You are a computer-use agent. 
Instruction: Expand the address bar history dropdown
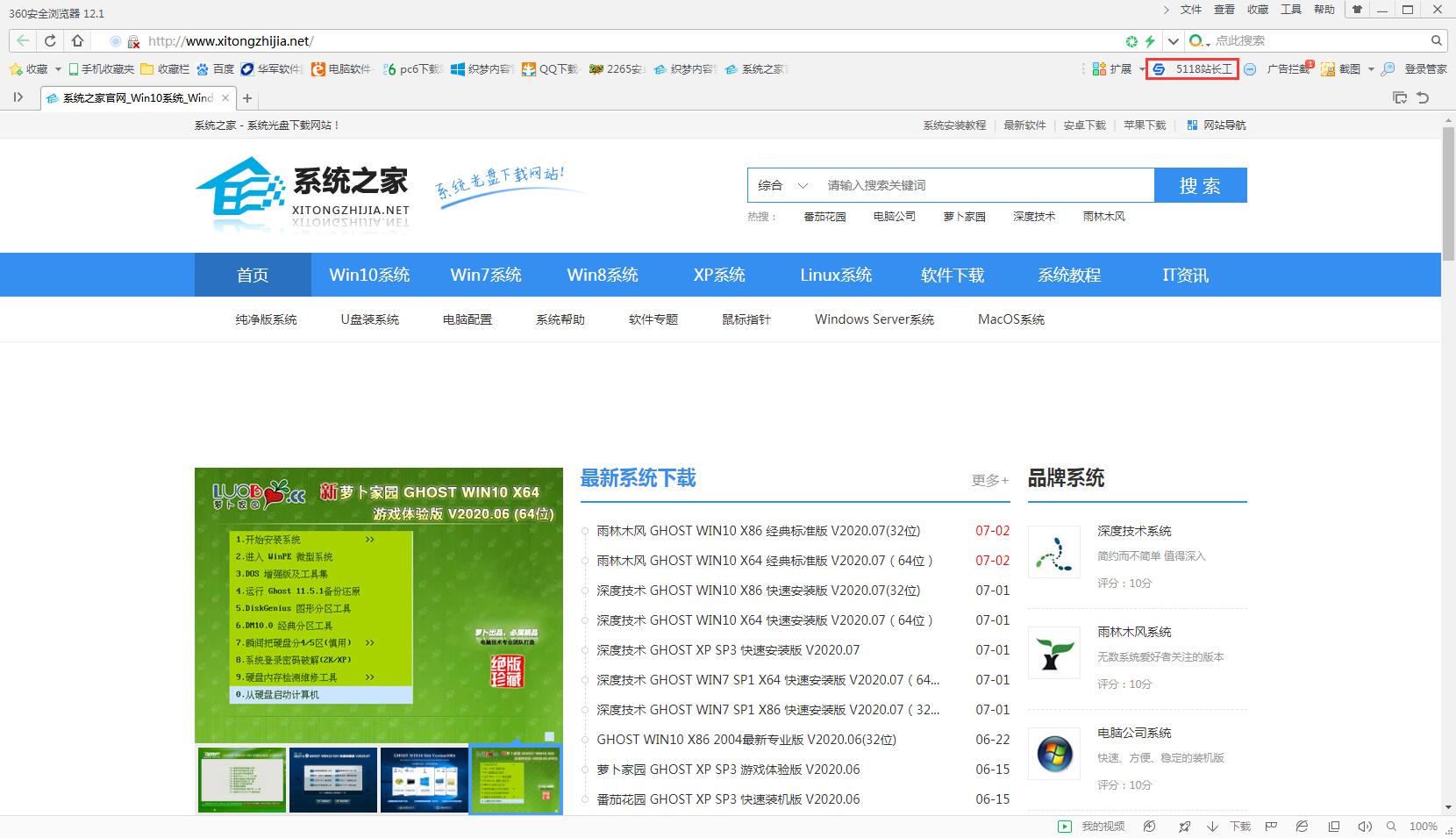pos(1173,40)
